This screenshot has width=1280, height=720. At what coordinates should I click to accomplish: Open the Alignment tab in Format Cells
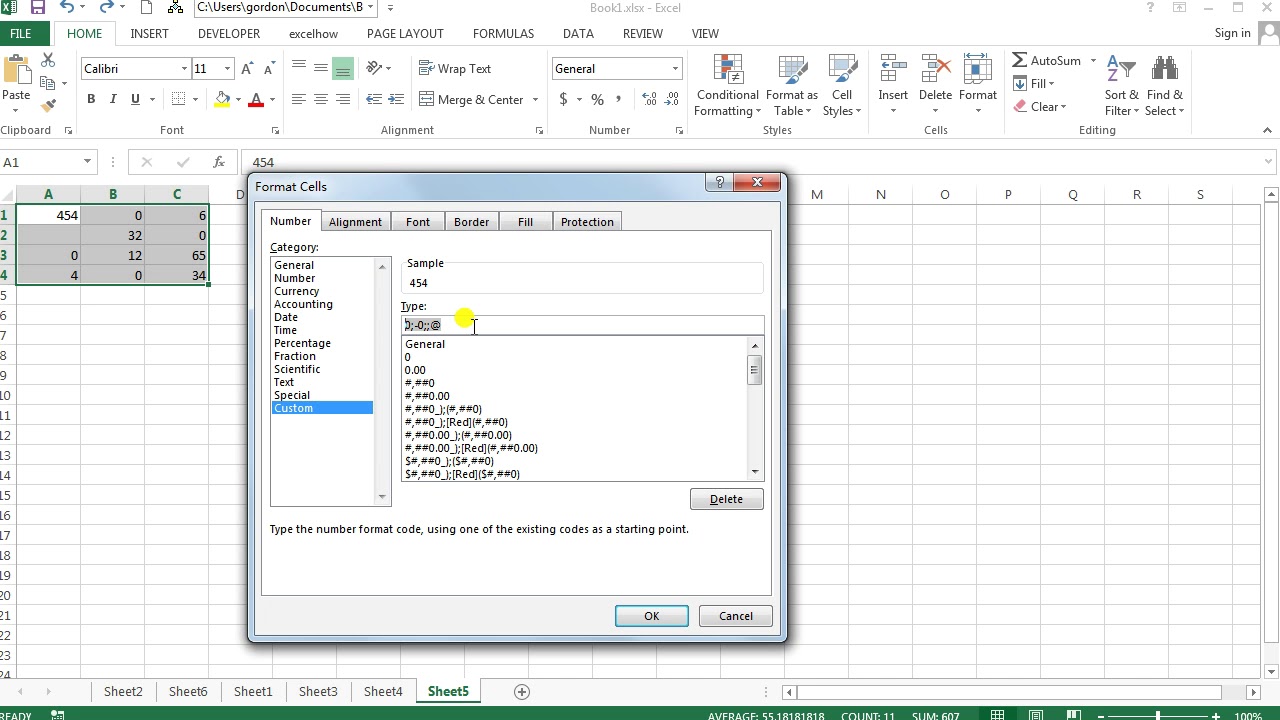(355, 222)
